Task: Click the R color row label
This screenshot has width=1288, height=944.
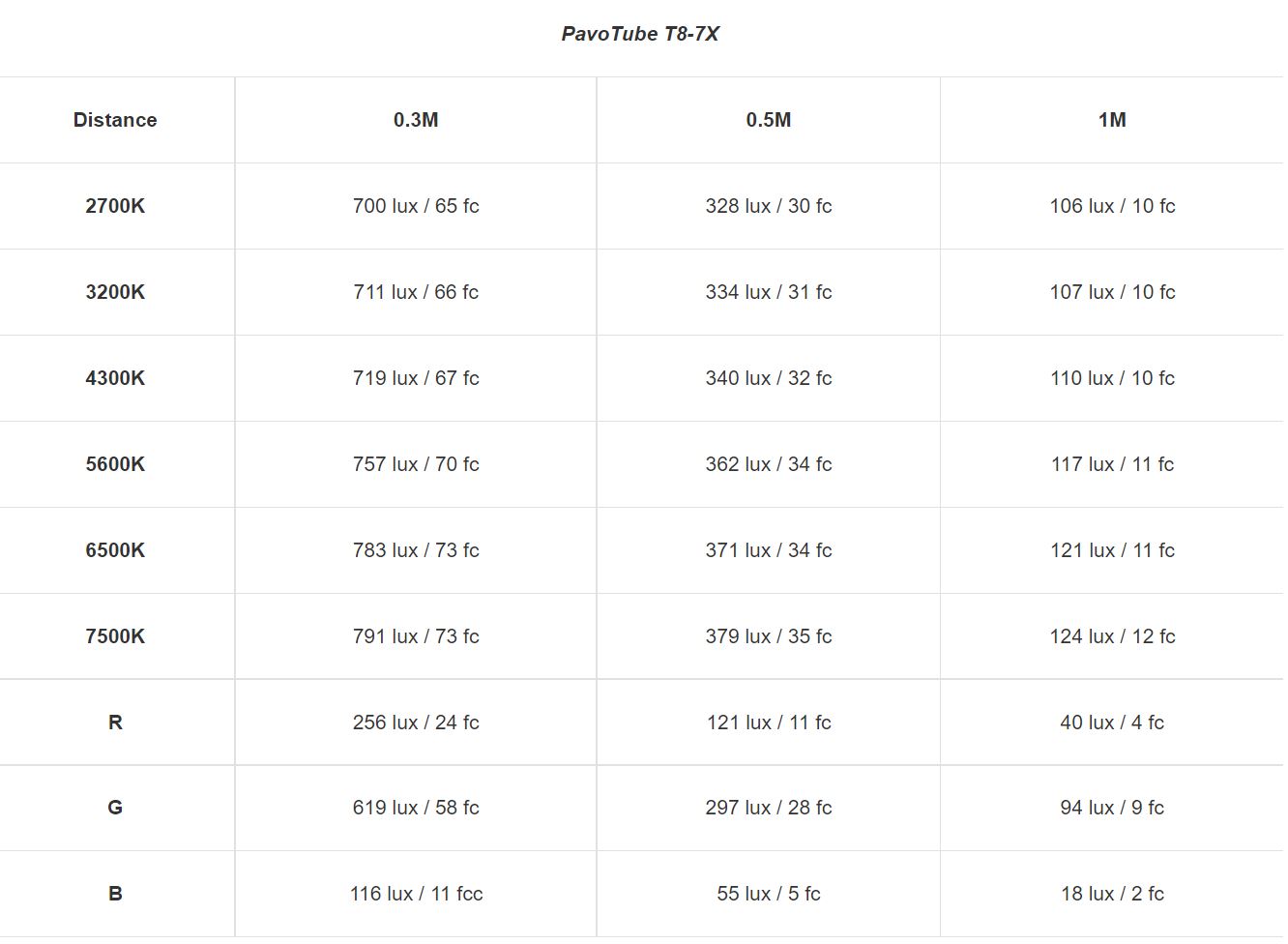Action: pyautogui.click(x=115, y=723)
